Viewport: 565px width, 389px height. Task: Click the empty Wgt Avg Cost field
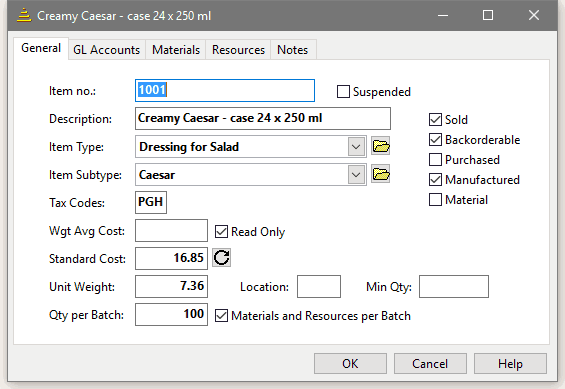171,231
